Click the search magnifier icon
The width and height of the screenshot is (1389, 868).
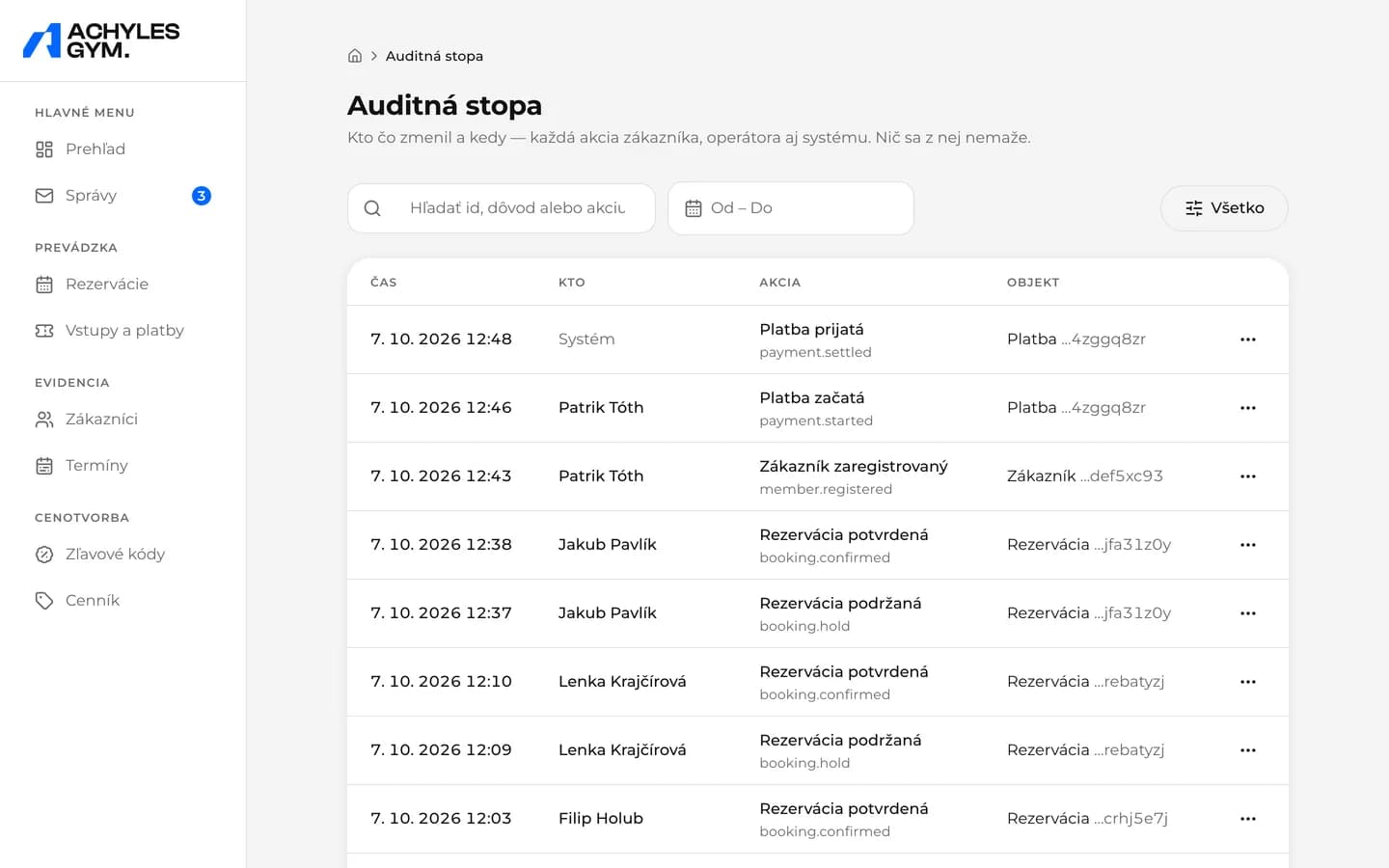[372, 208]
